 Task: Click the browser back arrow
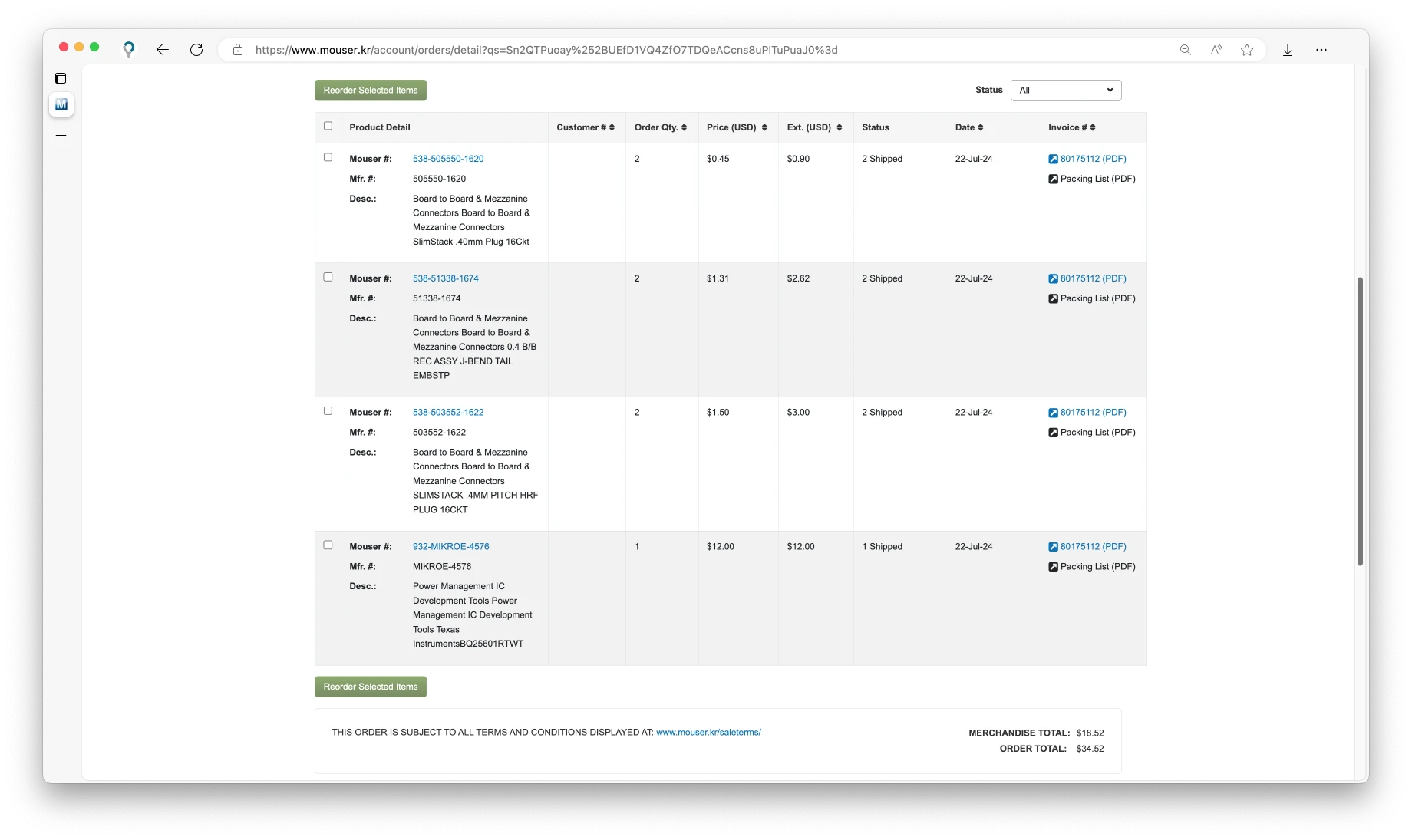pos(162,50)
